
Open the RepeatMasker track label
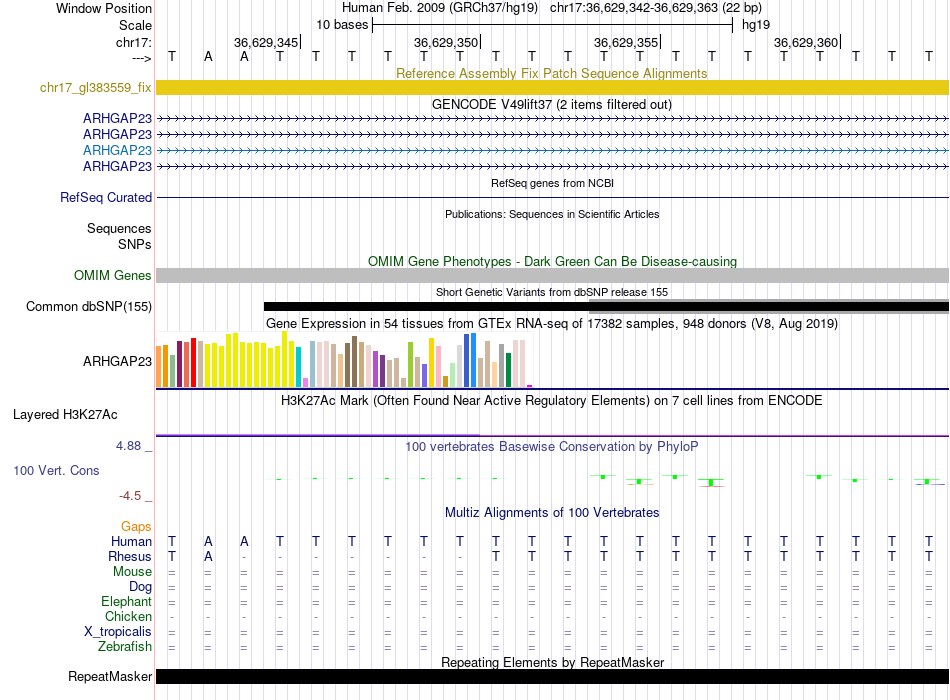(110, 677)
